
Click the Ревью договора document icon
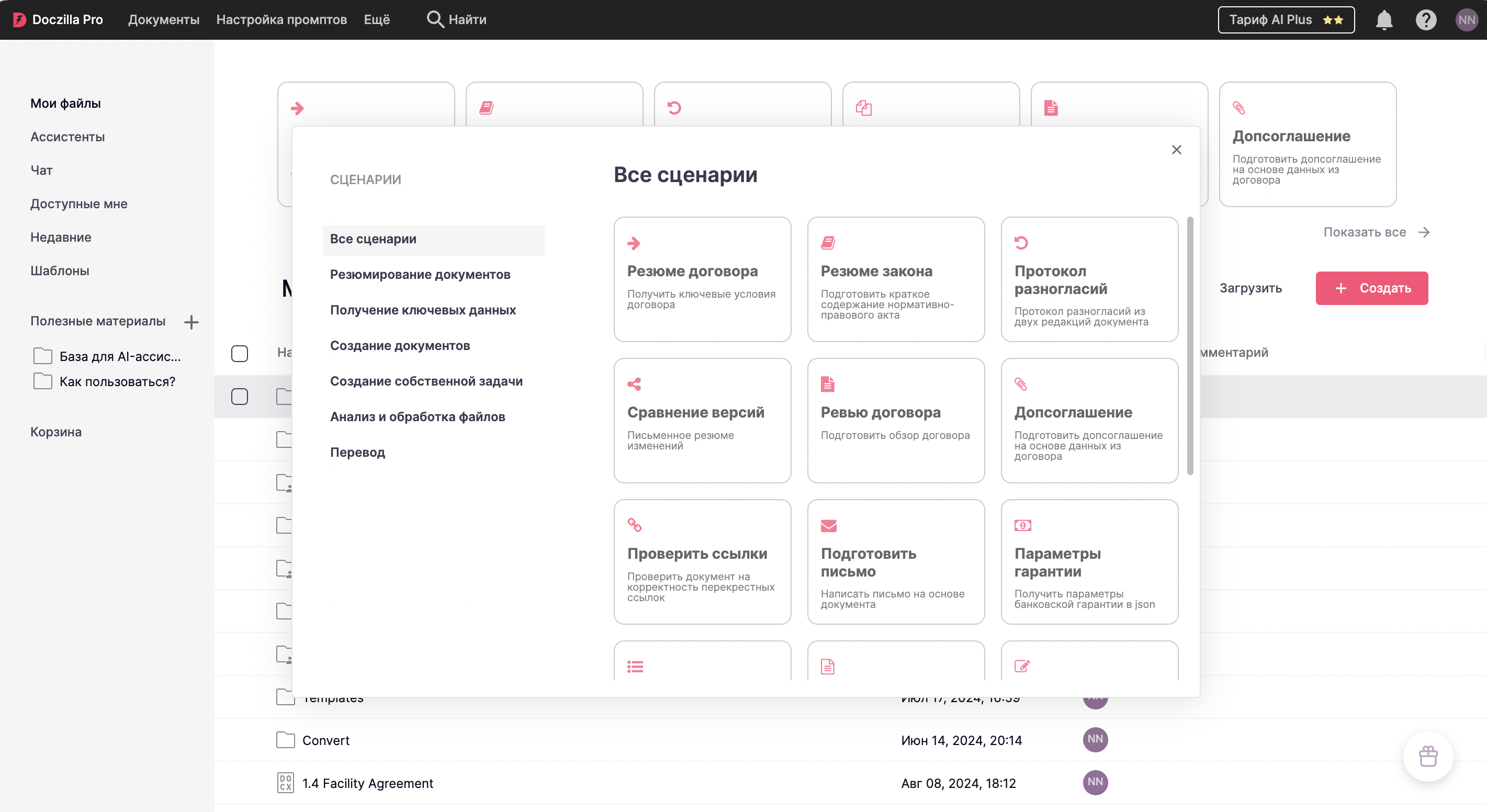pos(828,384)
